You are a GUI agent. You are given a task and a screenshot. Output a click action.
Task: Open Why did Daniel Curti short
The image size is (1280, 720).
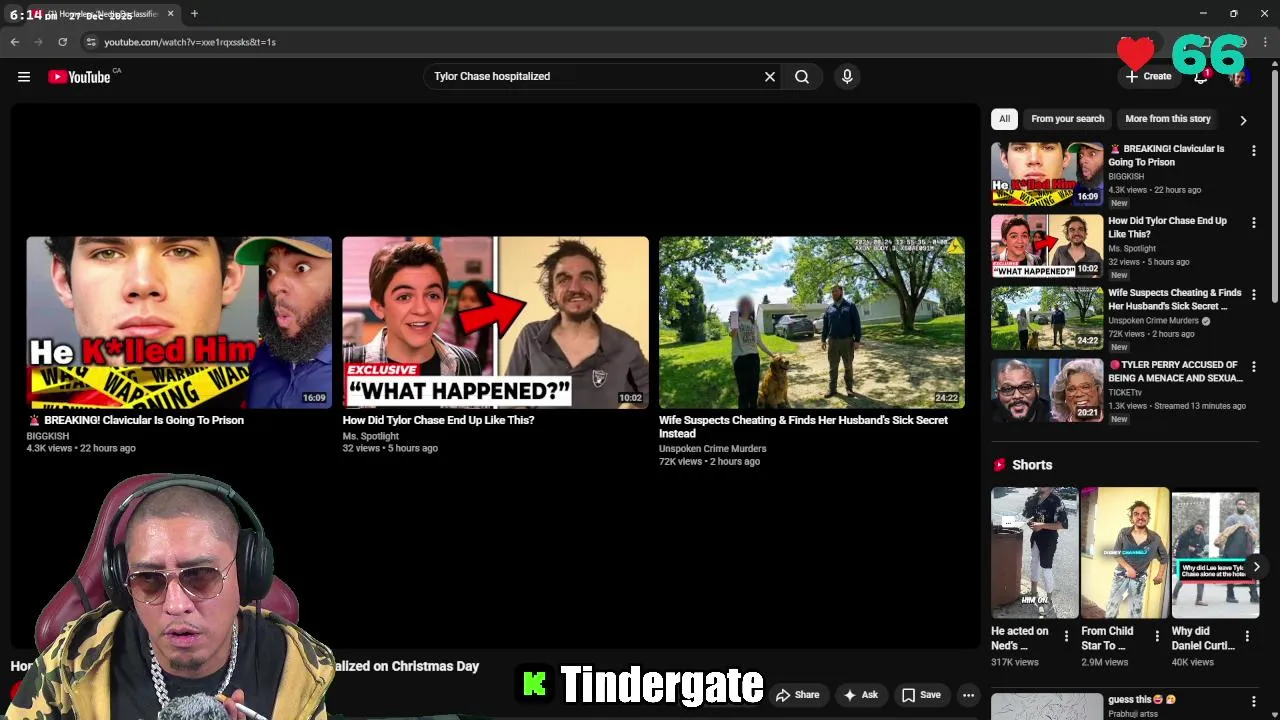click(x=1215, y=553)
